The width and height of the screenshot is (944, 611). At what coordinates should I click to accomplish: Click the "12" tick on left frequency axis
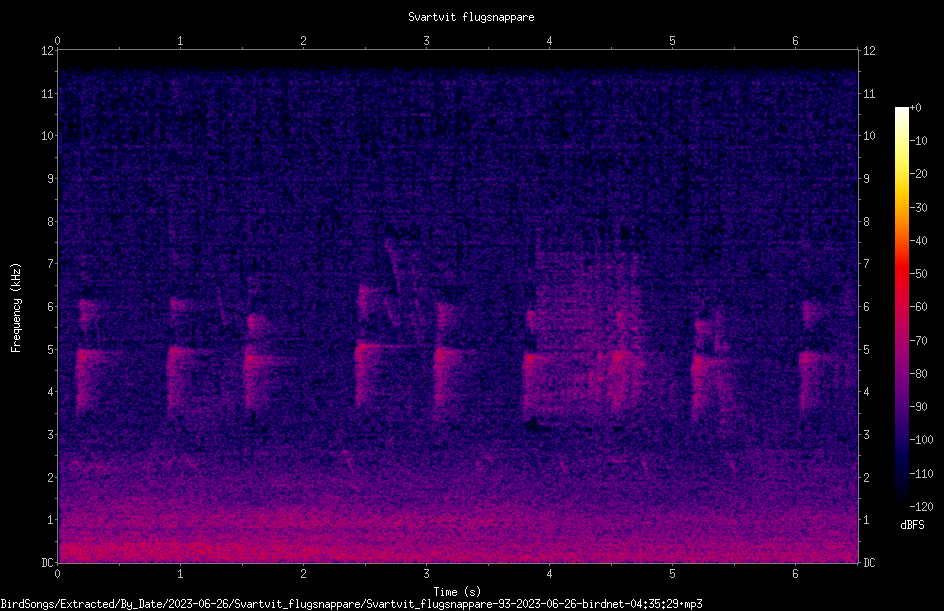pos(48,51)
